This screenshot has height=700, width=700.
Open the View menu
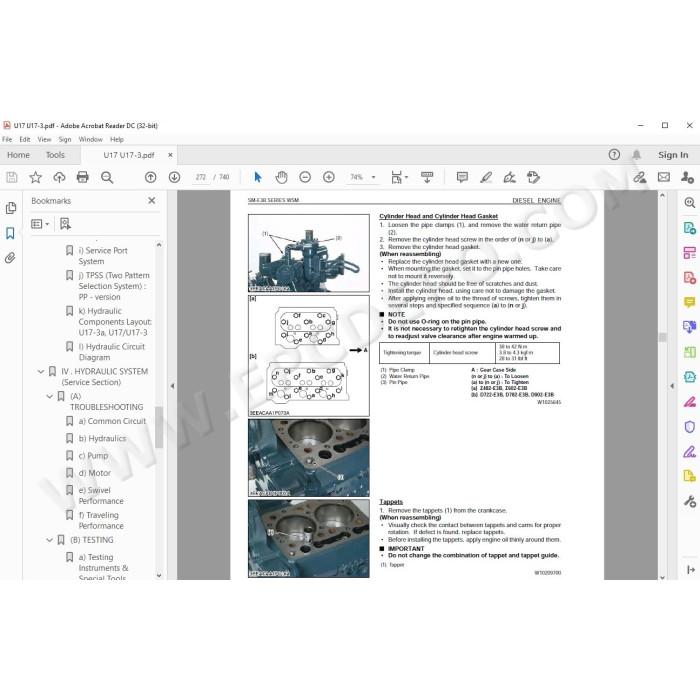click(x=44, y=139)
